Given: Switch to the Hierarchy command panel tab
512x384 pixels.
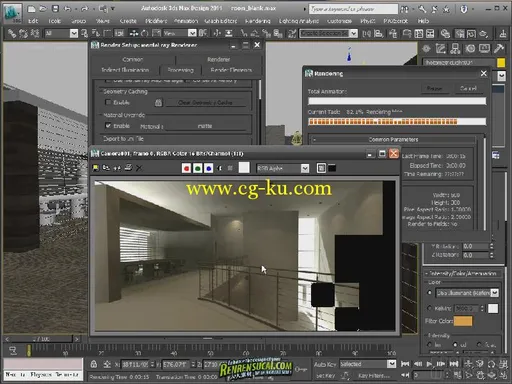Looking at the screenshot, I should 455,49.
